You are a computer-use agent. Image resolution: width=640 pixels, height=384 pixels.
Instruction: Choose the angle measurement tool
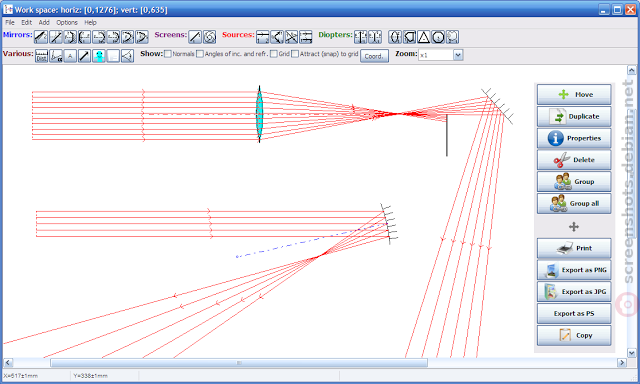click(56, 56)
